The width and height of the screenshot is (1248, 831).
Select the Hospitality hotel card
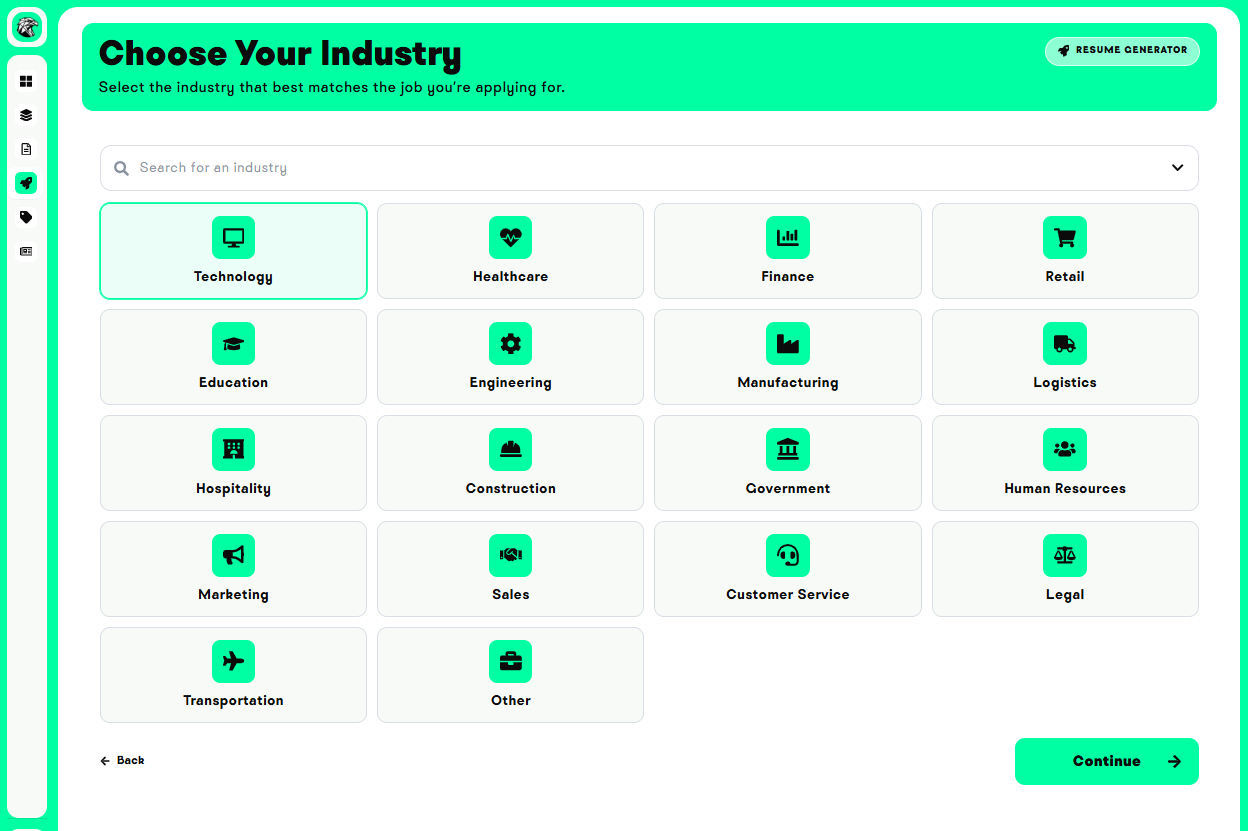[233, 463]
